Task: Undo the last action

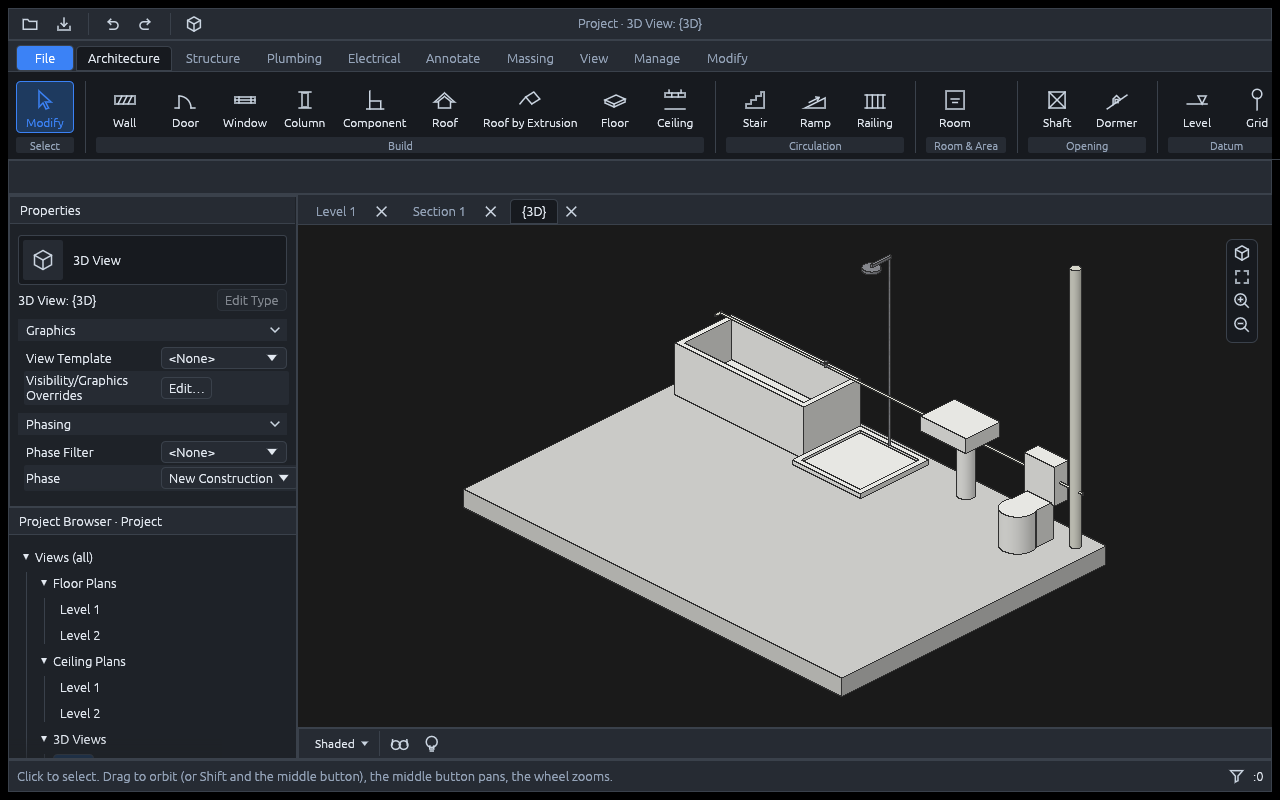Action: [113, 24]
